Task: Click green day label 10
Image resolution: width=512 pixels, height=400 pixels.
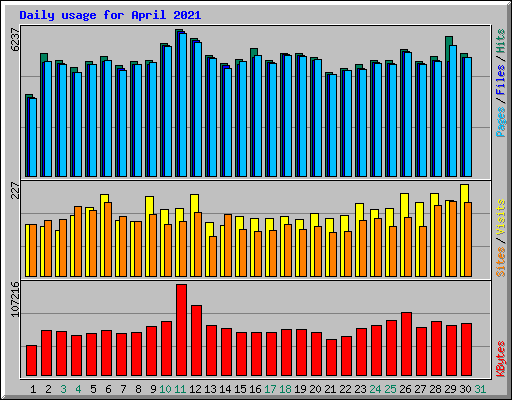Action: (x=165, y=389)
